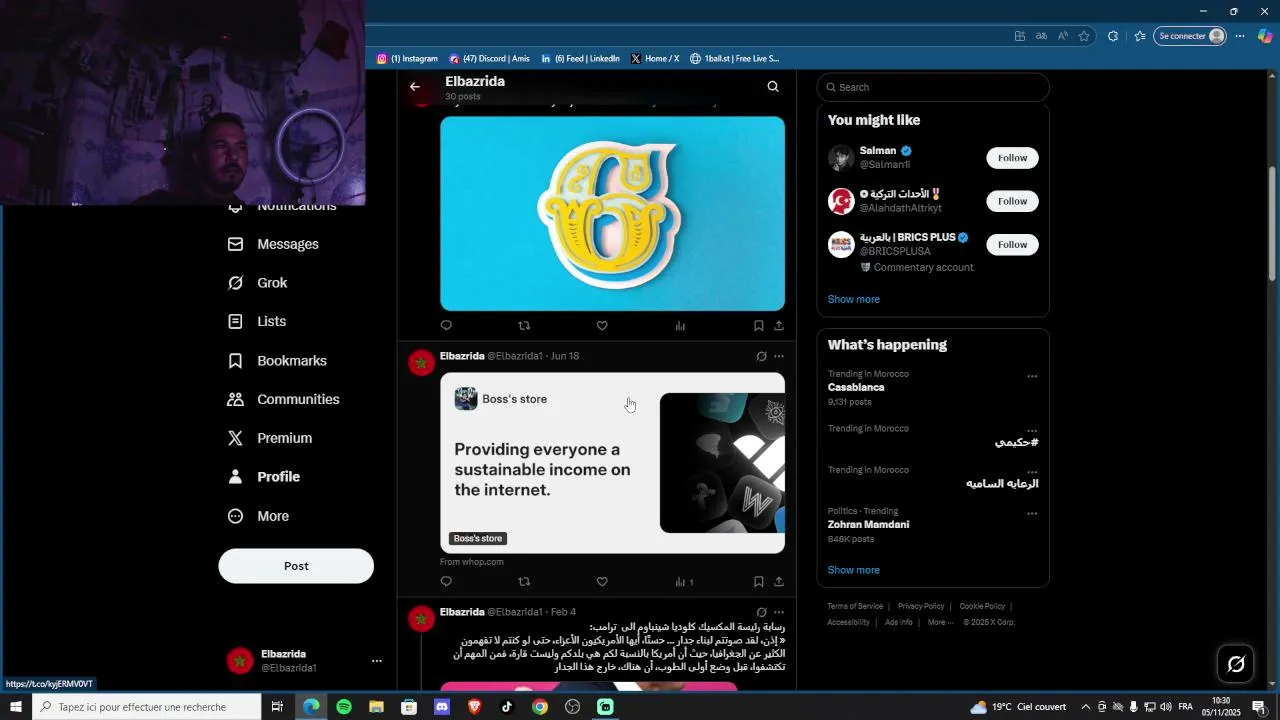Open the number 6 post image
This screenshot has width=1280, height=720.
(612, 214)
